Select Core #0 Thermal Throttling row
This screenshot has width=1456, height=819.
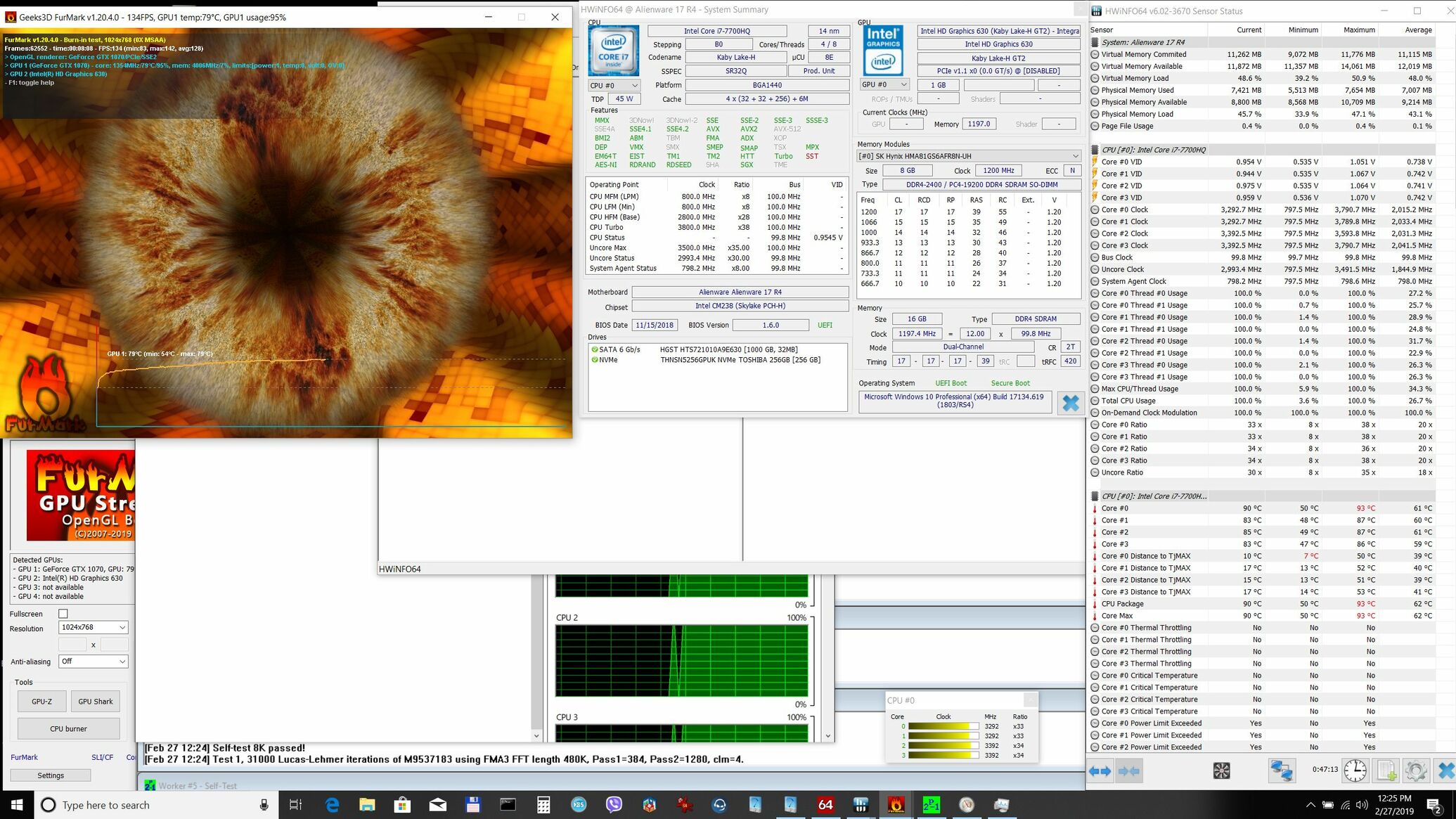[1261, 628]
